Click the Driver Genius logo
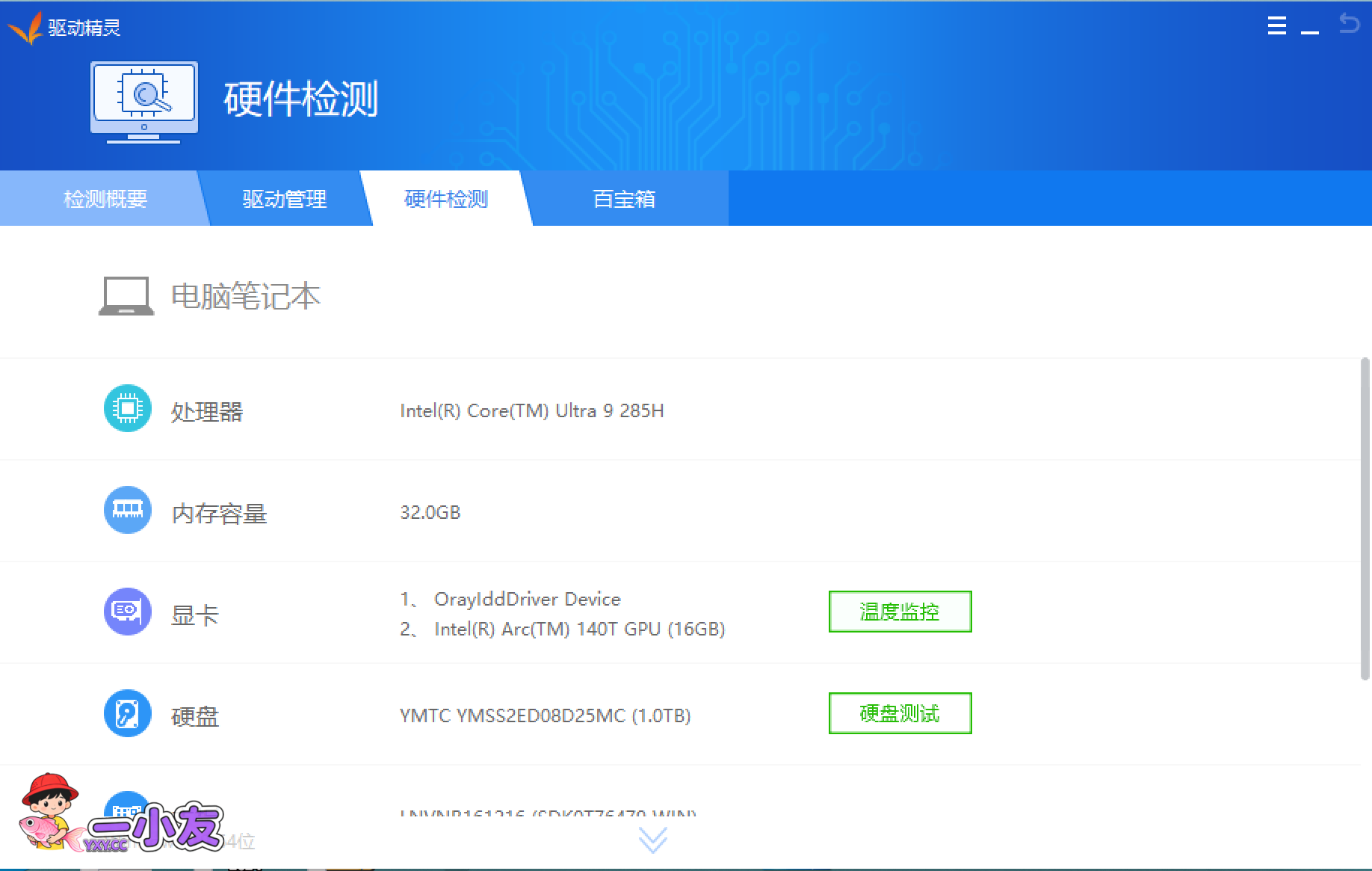This screenshot has width=1372, height=871. [x=27, y=28]
